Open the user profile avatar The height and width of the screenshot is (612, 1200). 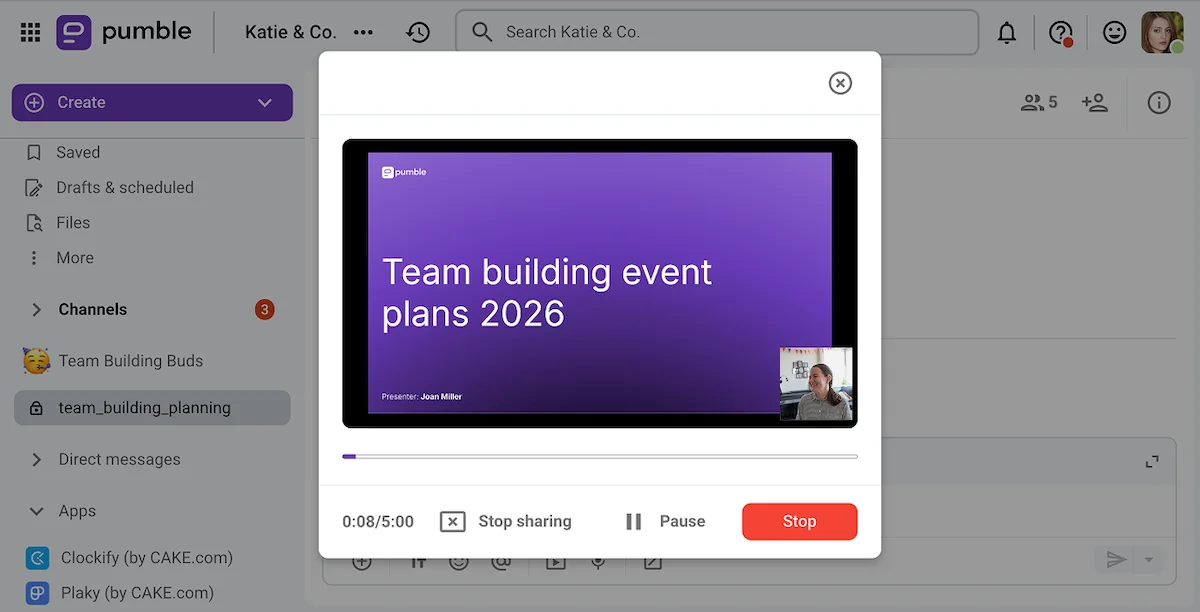click(1163, 33)
